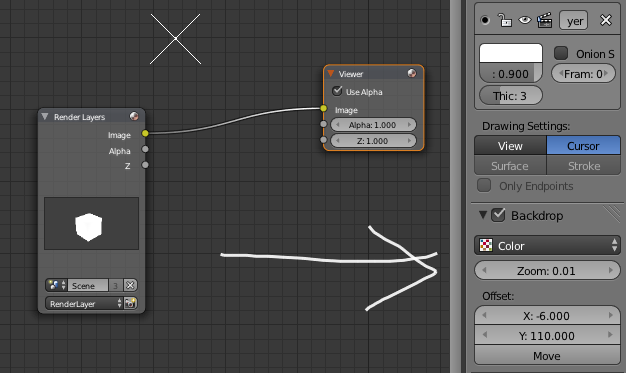Enable the Onion Skin checkbox
The height and width of the screenshot is (373, 626).
click(x=561, y=53)
